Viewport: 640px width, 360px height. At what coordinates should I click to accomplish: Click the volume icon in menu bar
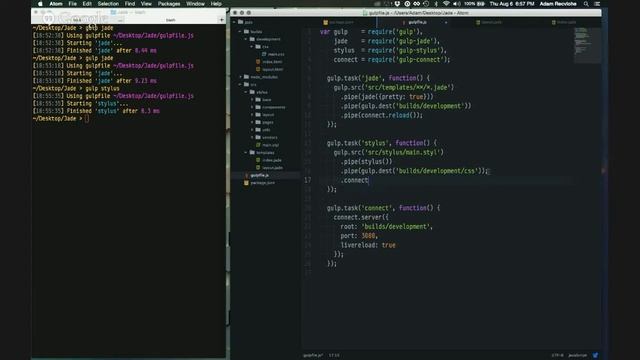(x=457, y=4)
